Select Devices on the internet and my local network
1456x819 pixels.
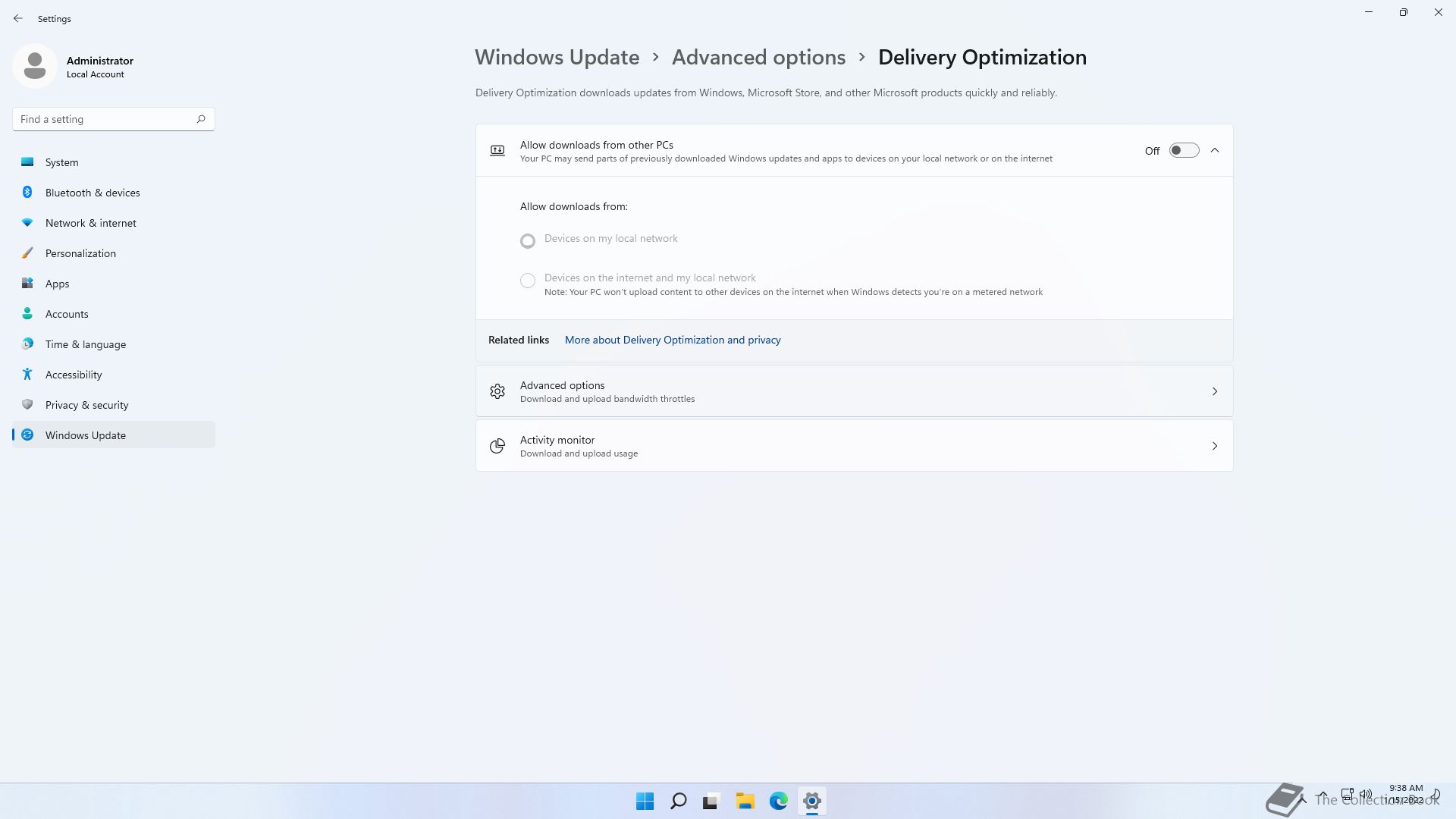(528, 281)
